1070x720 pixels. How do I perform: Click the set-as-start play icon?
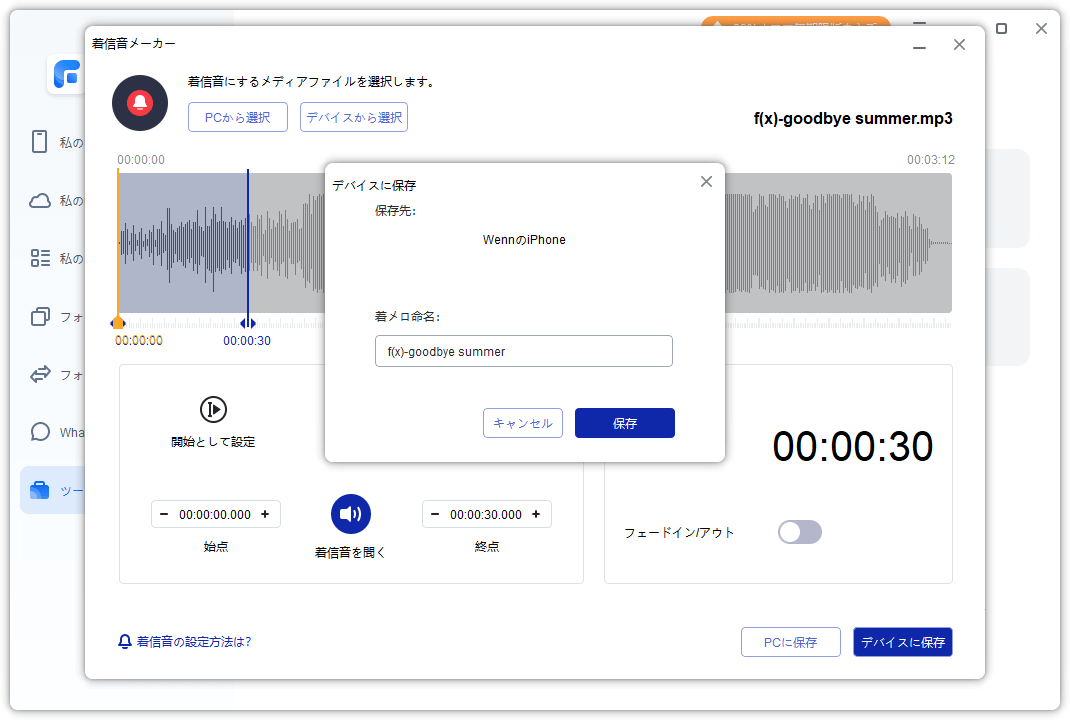tap(213, 409)
